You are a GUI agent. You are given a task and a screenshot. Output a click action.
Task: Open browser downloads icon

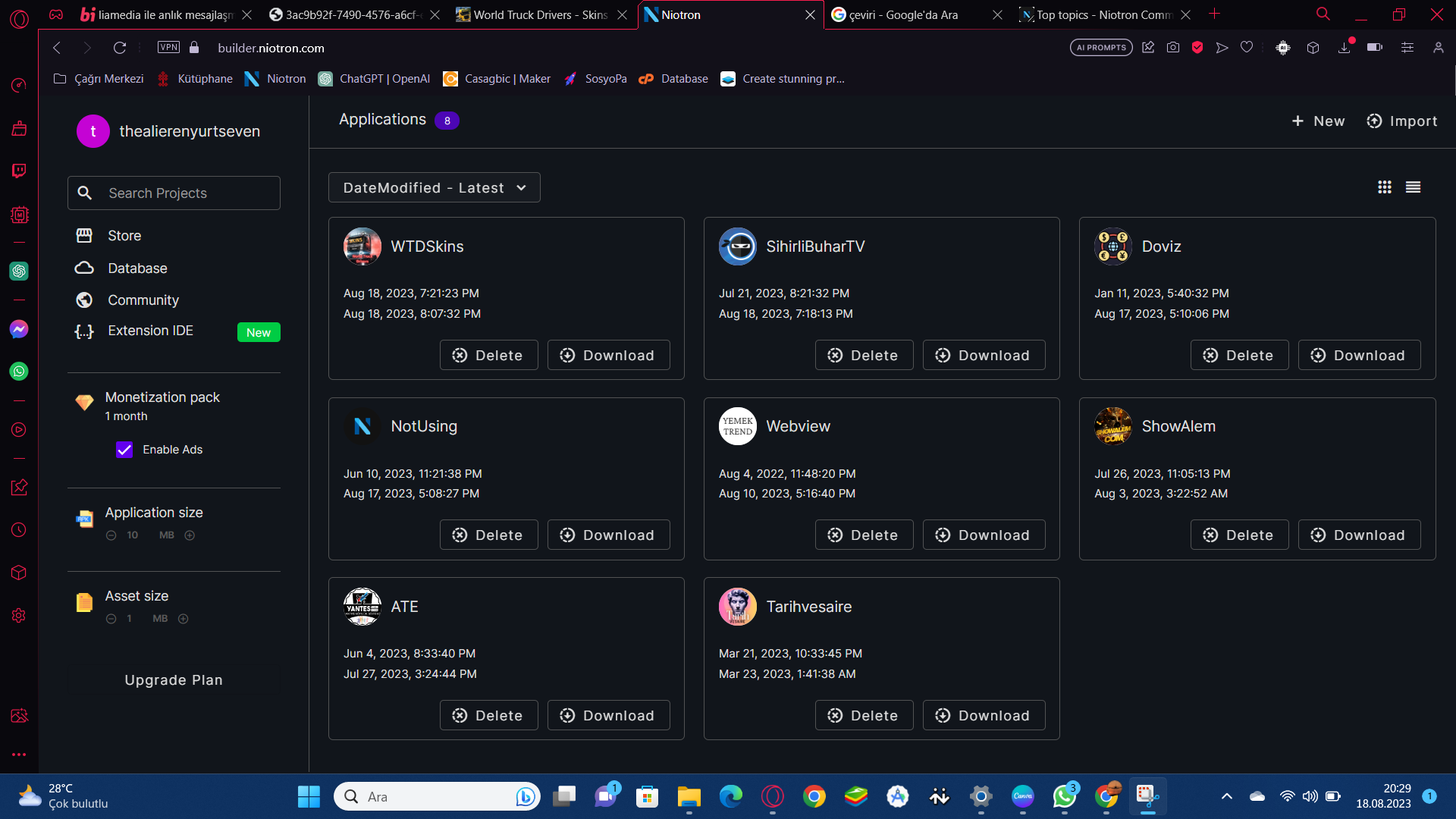pos(1345,47)
